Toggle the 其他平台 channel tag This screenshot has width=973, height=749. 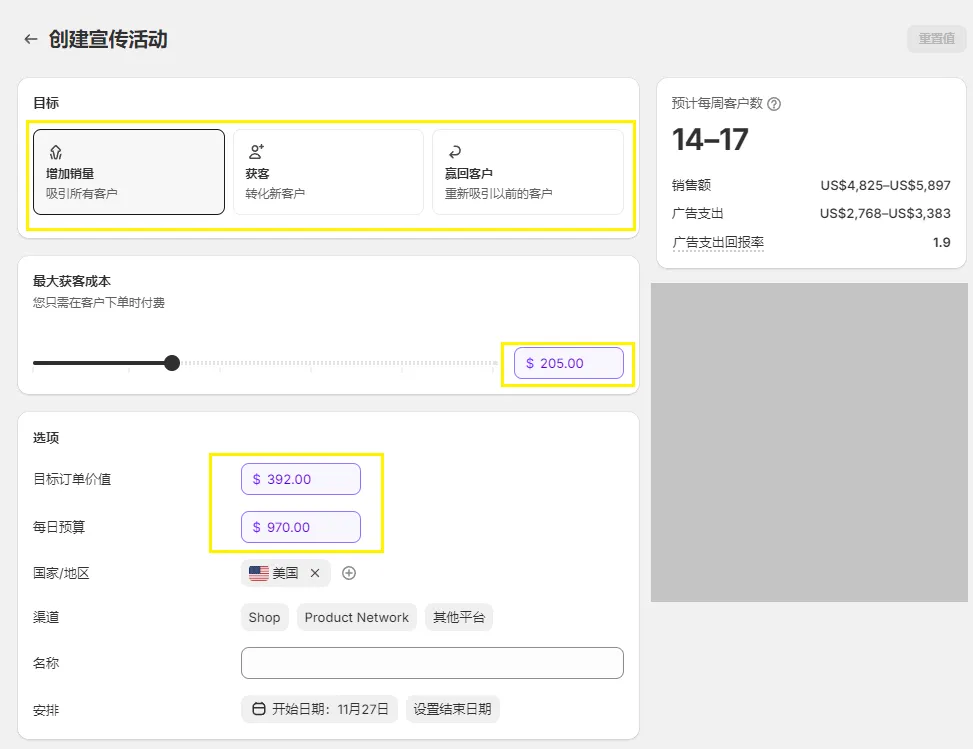[x=458, y=617]
